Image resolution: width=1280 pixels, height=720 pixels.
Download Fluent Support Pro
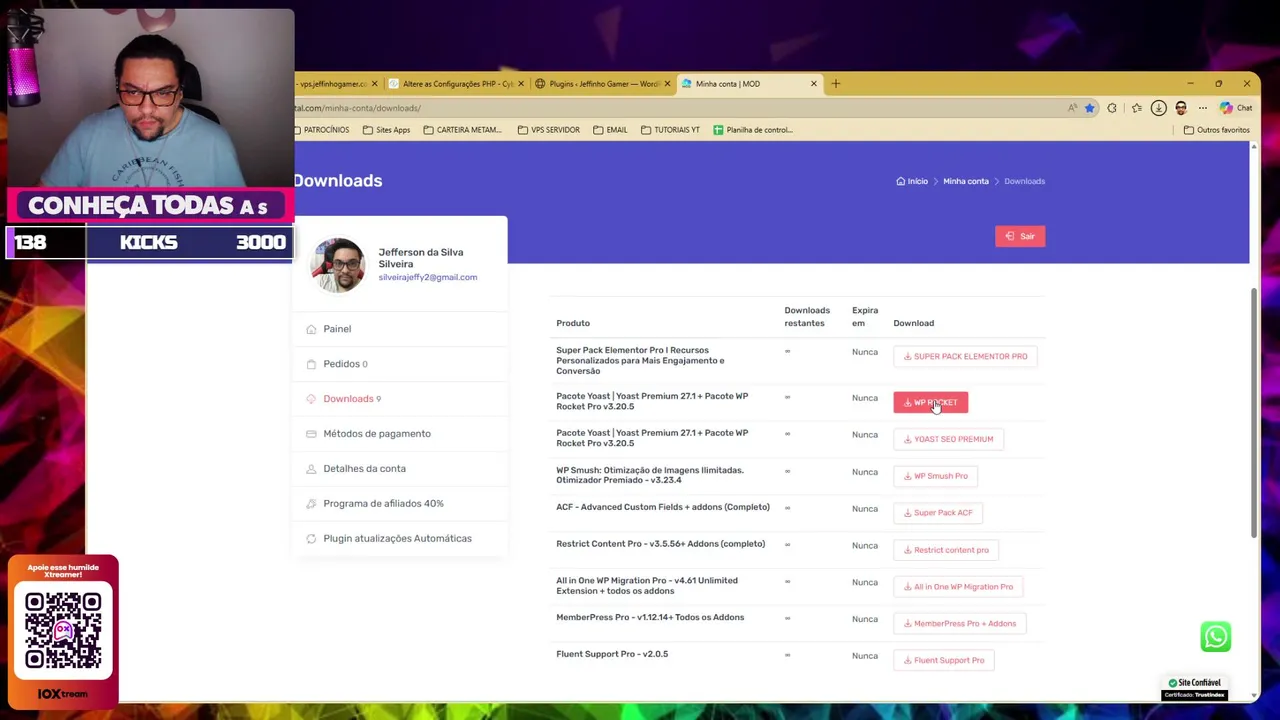(943, 660)
